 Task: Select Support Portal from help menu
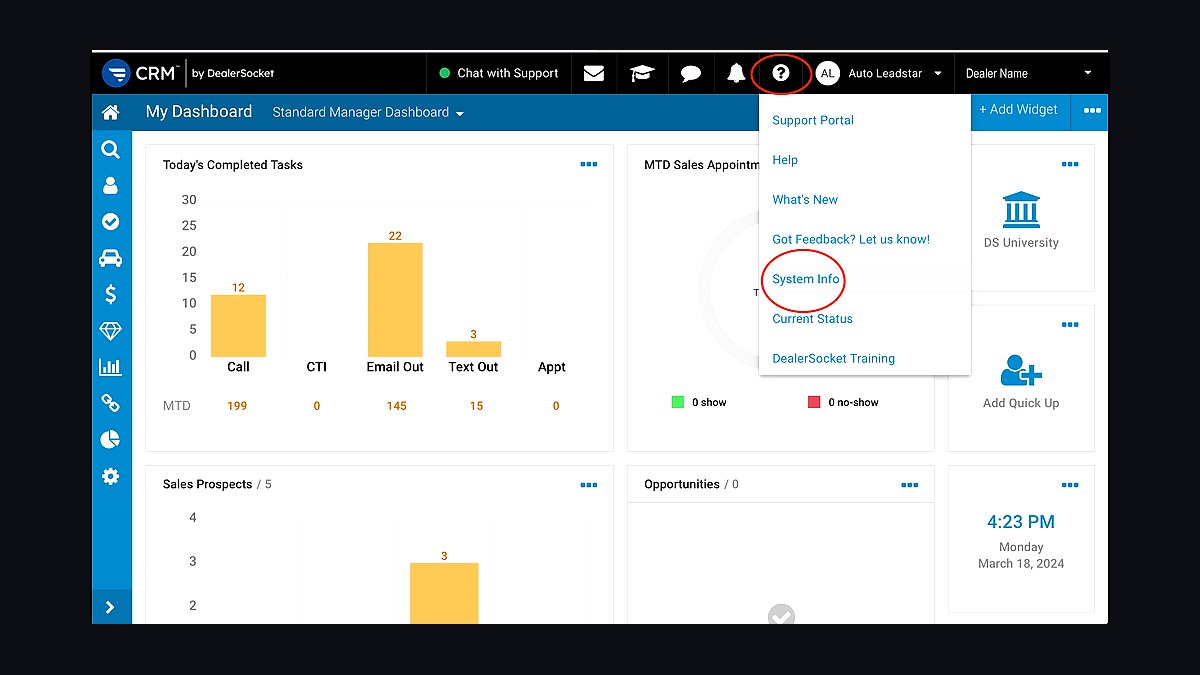[813, 120]
